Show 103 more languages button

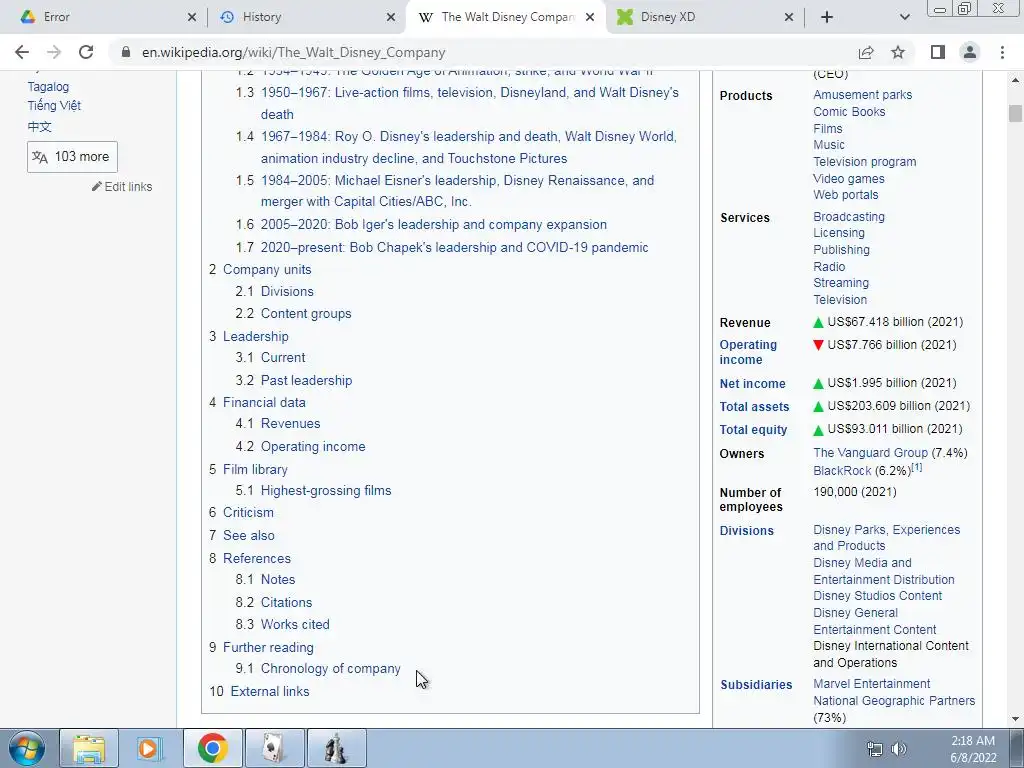(72, 157)
